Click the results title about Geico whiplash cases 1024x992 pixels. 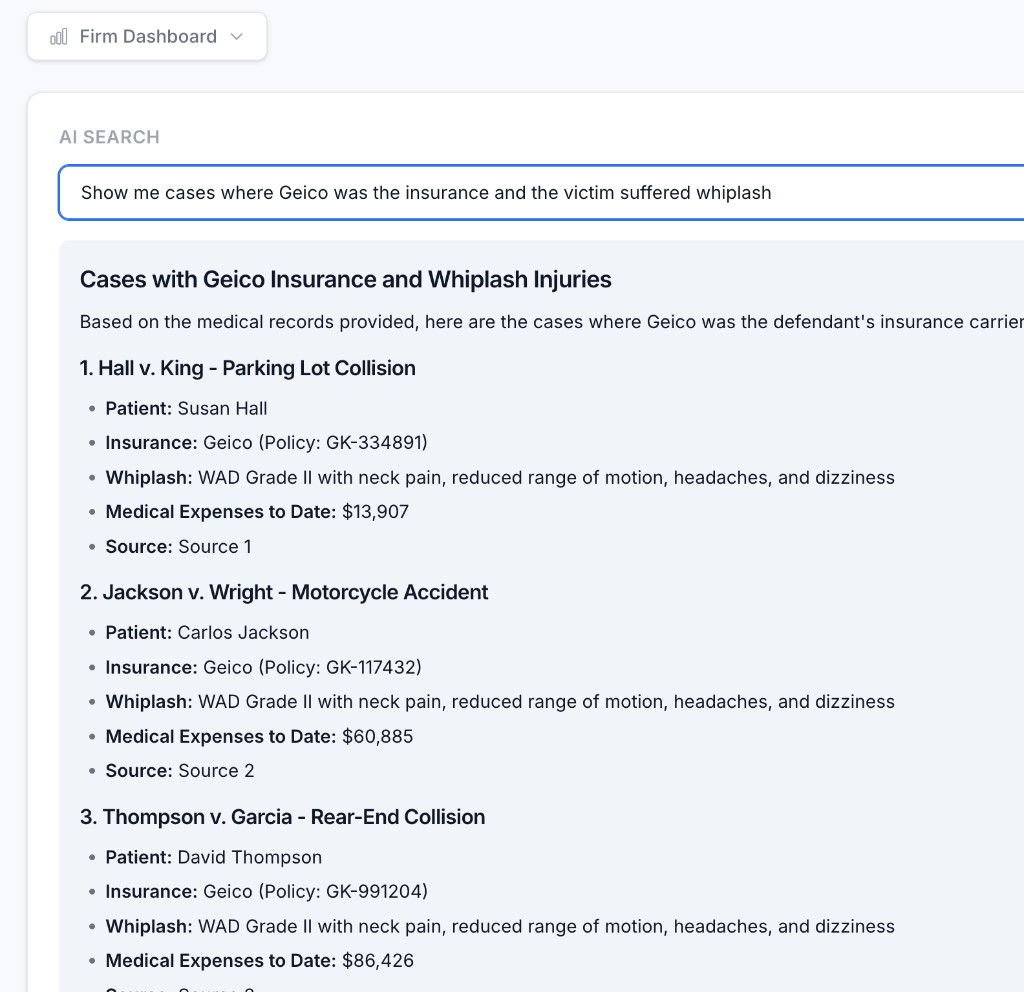click(x=346, y=280)
